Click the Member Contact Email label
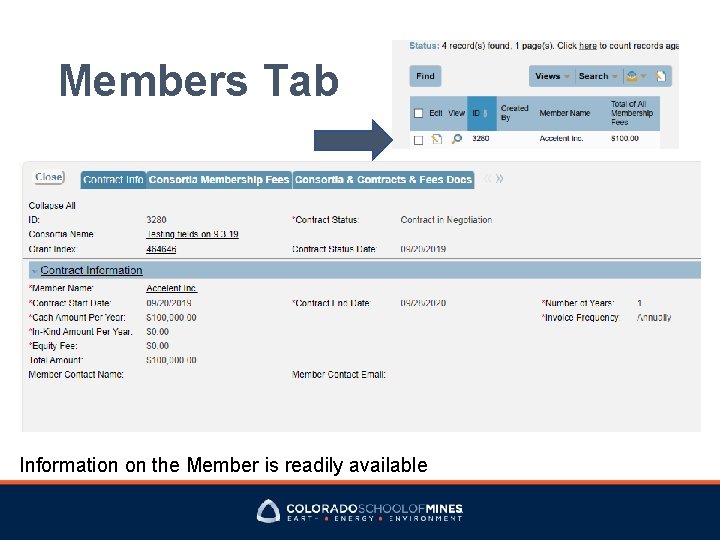This screenshot has height=540, width=720. click(339, 374)
